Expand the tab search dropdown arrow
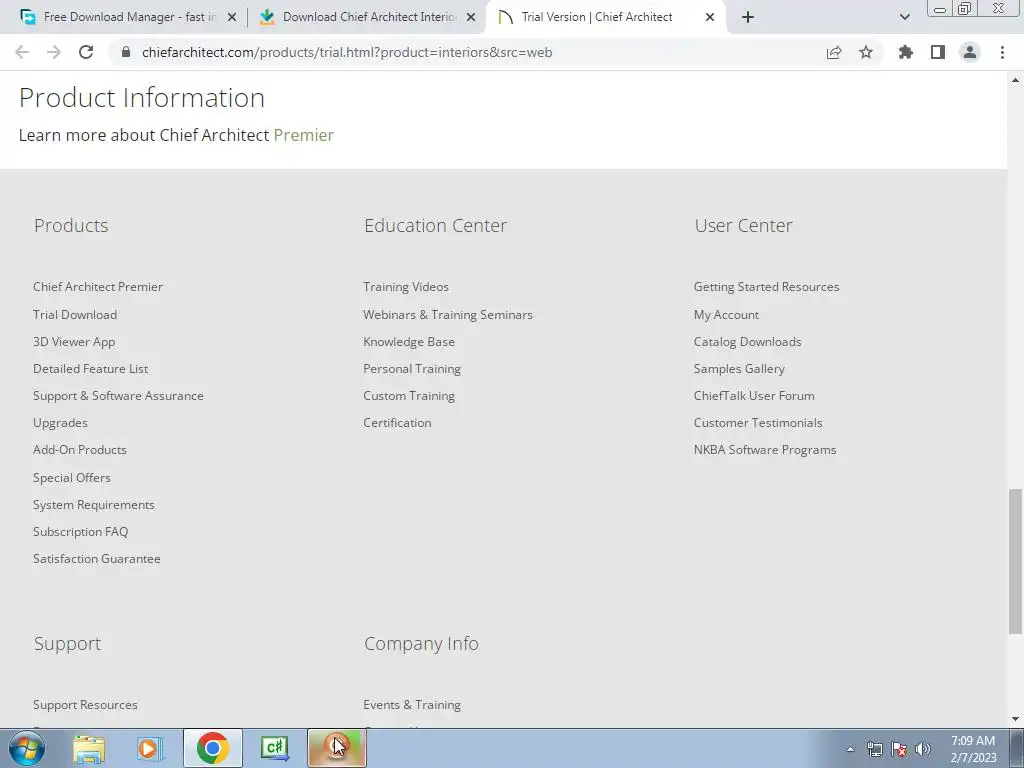The height and width of the screenshot is (768, 1024). [904, 18]
